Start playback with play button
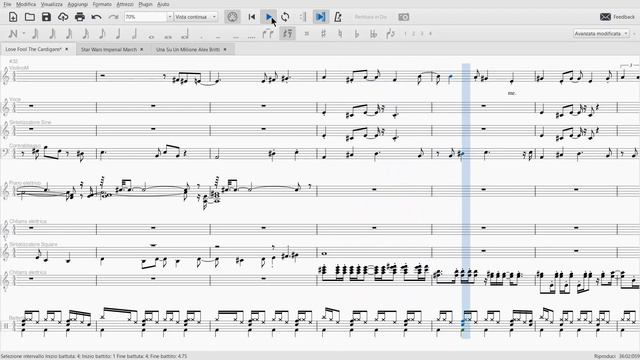The width and height of the screenshot is (640, 360). 269,17
